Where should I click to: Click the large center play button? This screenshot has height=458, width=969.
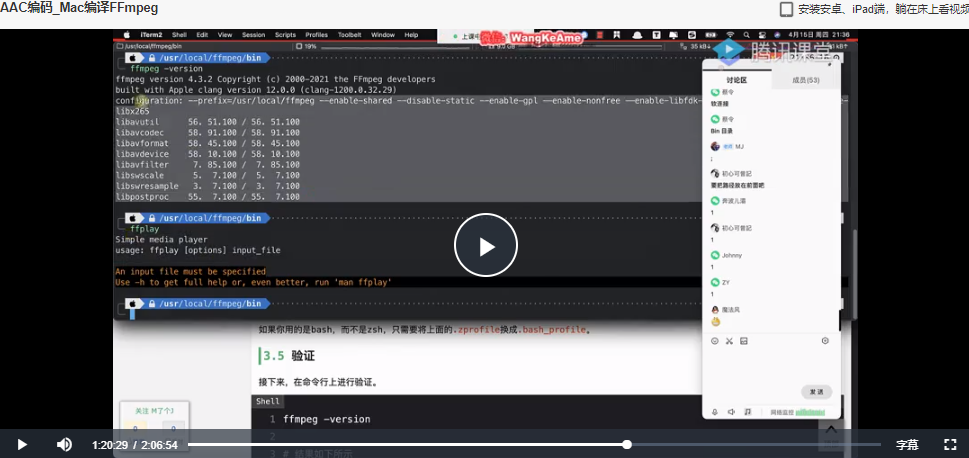(x=486, y=245)
